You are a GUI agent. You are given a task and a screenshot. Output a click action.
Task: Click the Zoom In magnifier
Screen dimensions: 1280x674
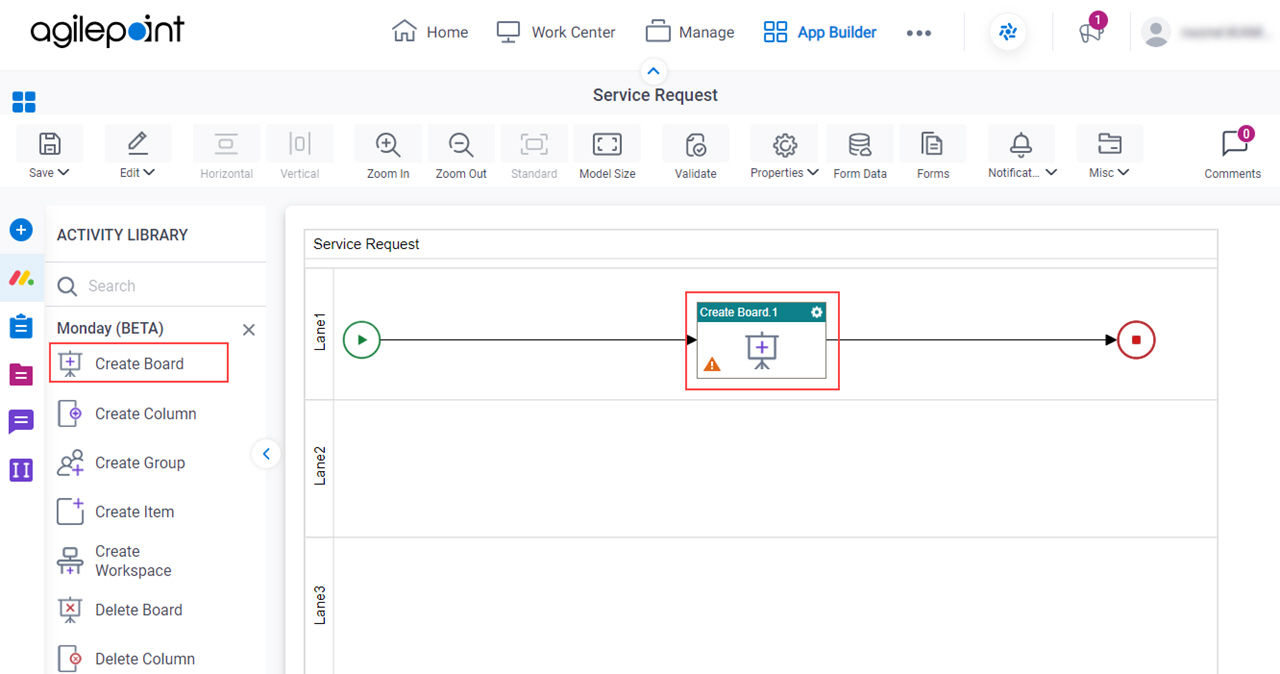pos(388,144)
